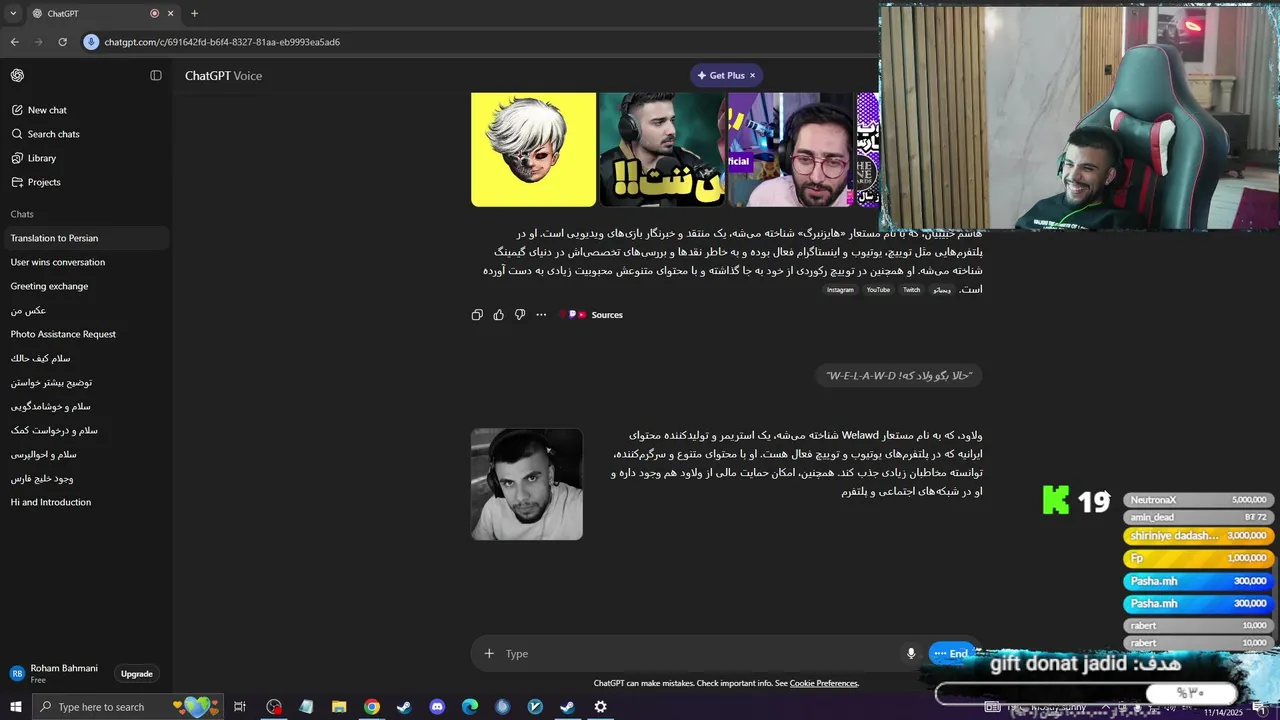This screenshot has height=720, width=1280.
Task: Open Discord from the taskbar
Action: click(437, 707)
